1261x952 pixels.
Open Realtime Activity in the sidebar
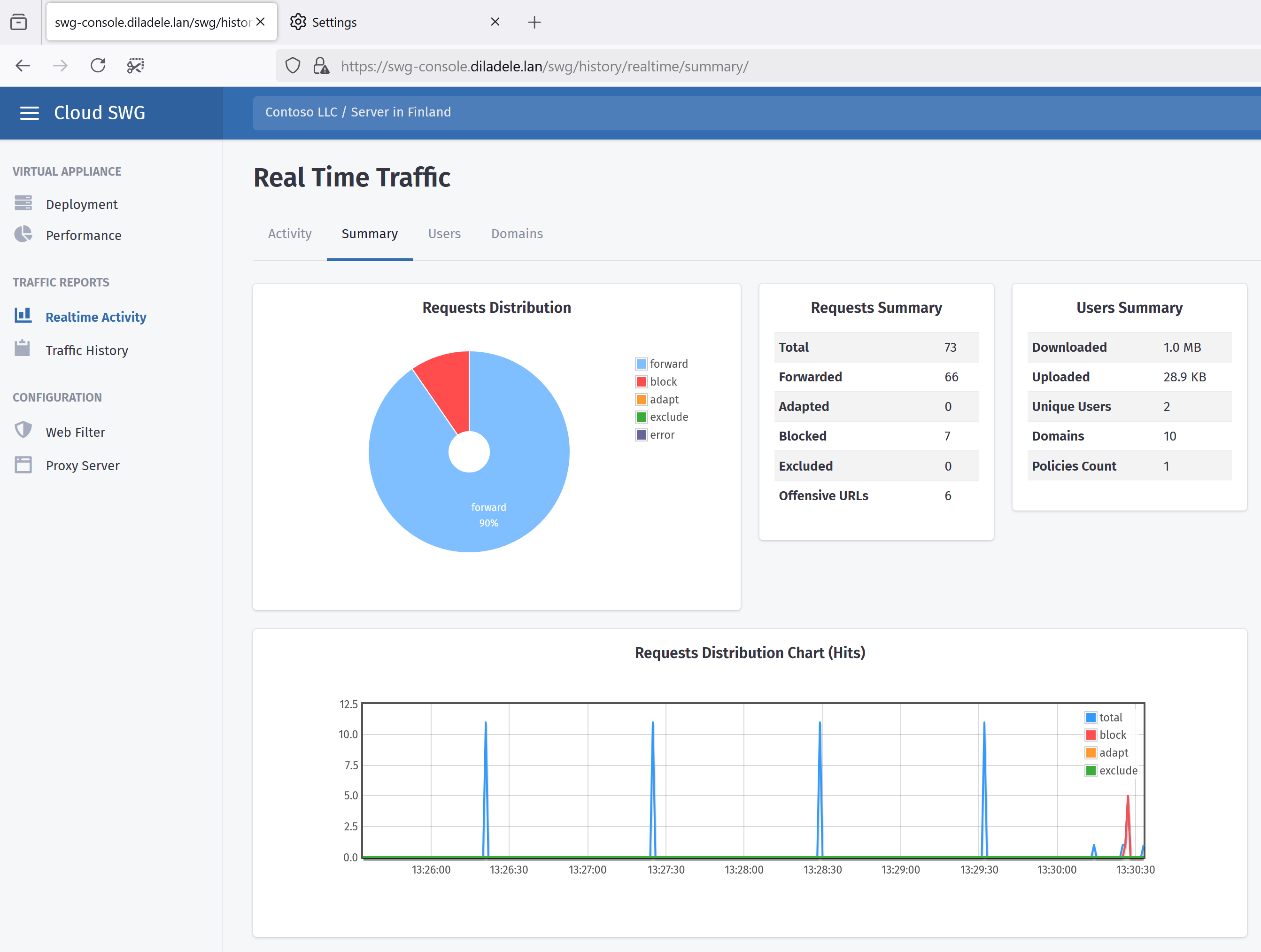(x=96, y=317)
